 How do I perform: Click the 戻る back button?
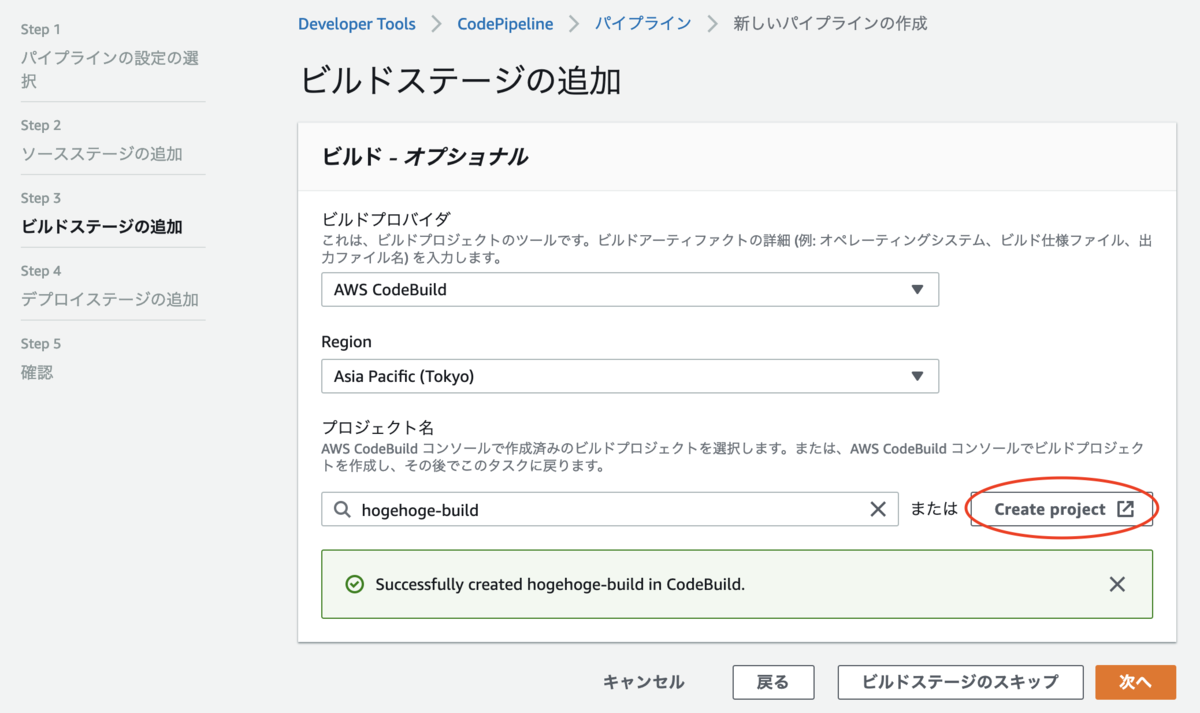tap(773, 682)
